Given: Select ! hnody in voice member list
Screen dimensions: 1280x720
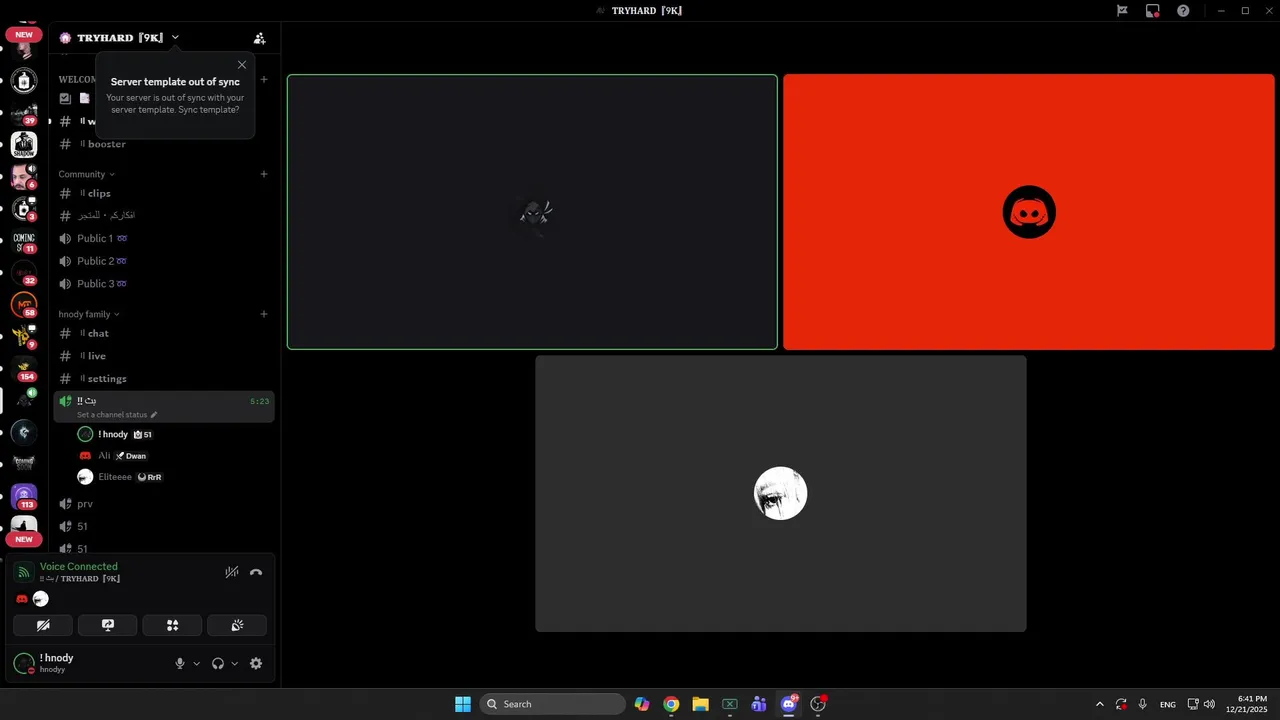Looking at the screenshot, I should [172, 434].
